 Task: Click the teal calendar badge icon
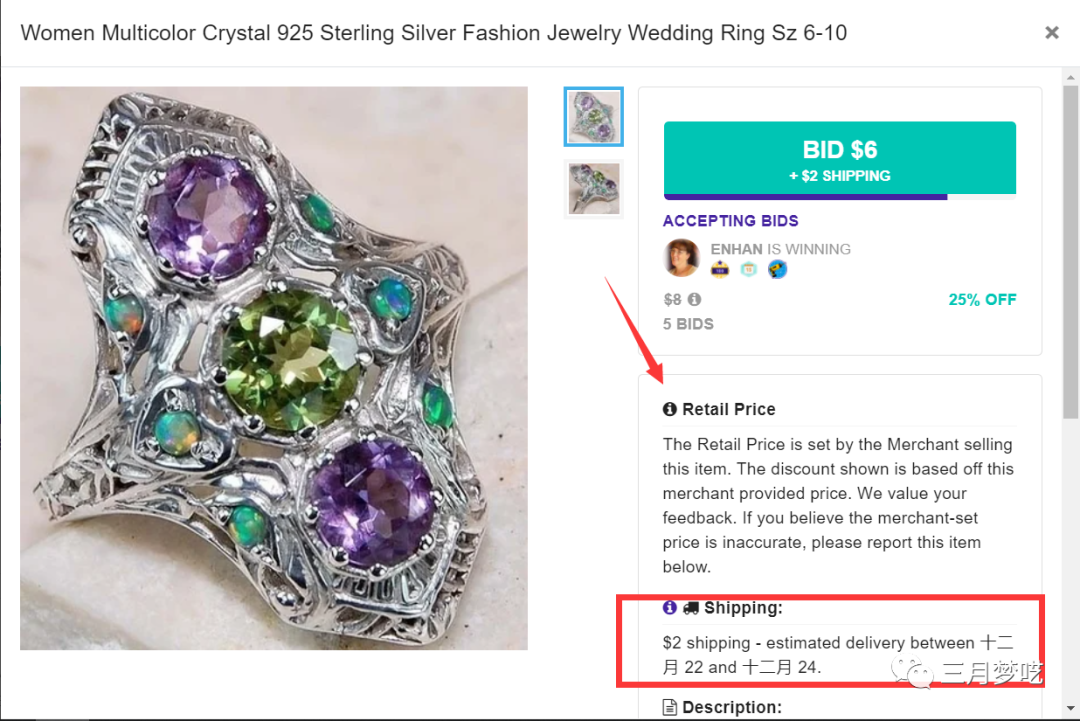tap(749, 269)
